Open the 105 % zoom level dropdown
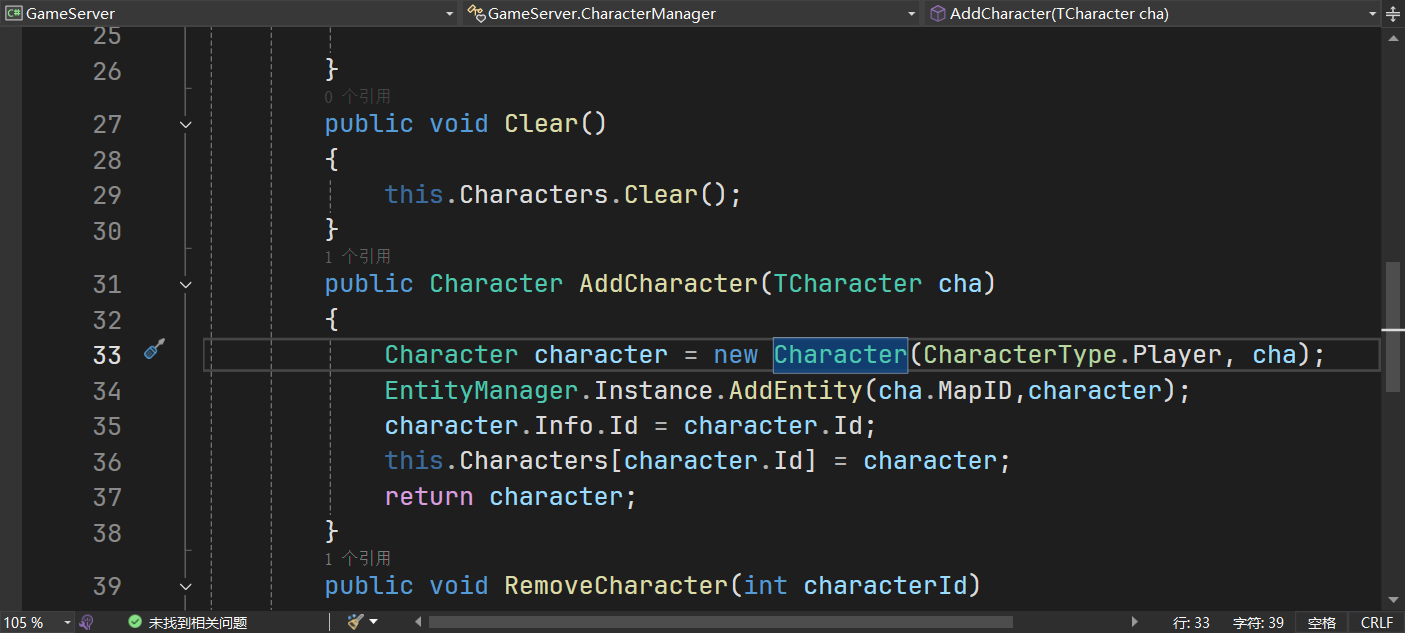1405x633 pixels. click(67, 622)
